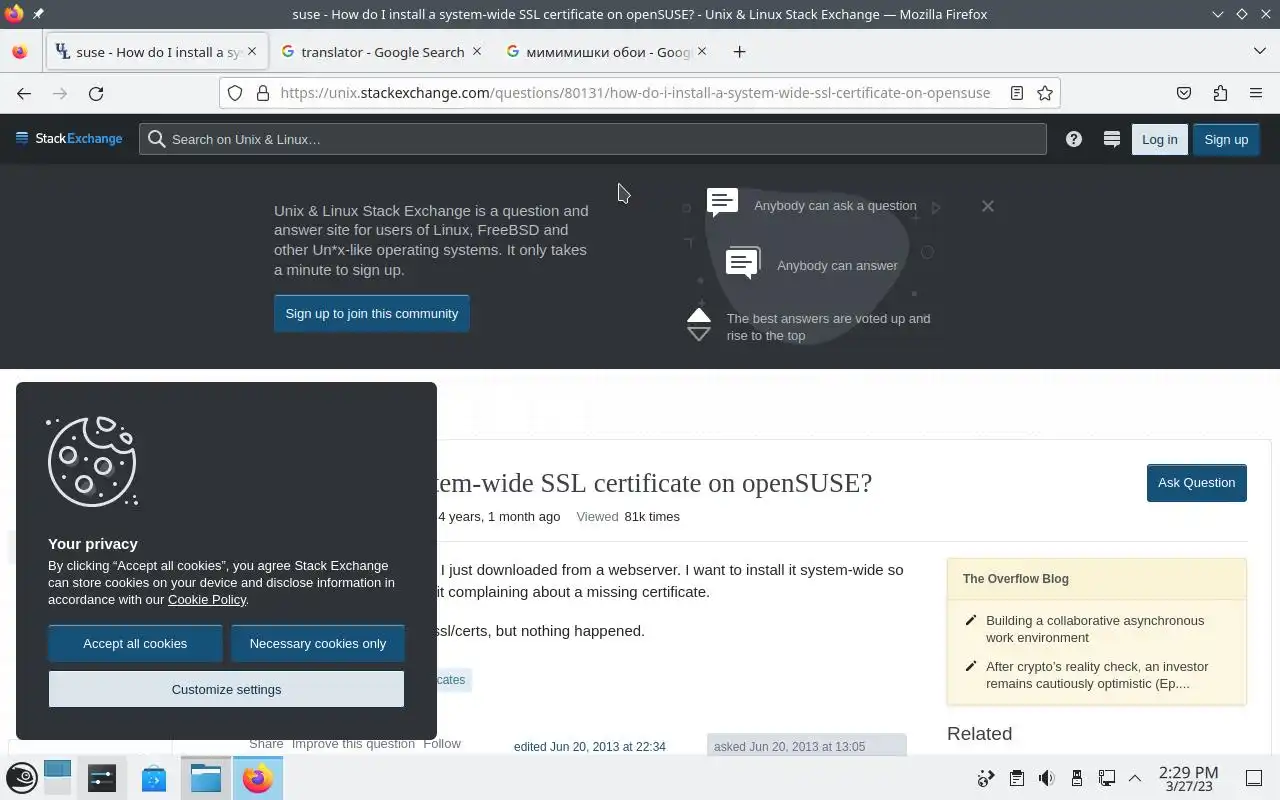The width and height of the screenshot is (1280, 800).
Task: Close the translator Google Search tab
Action: click(477, 52)
